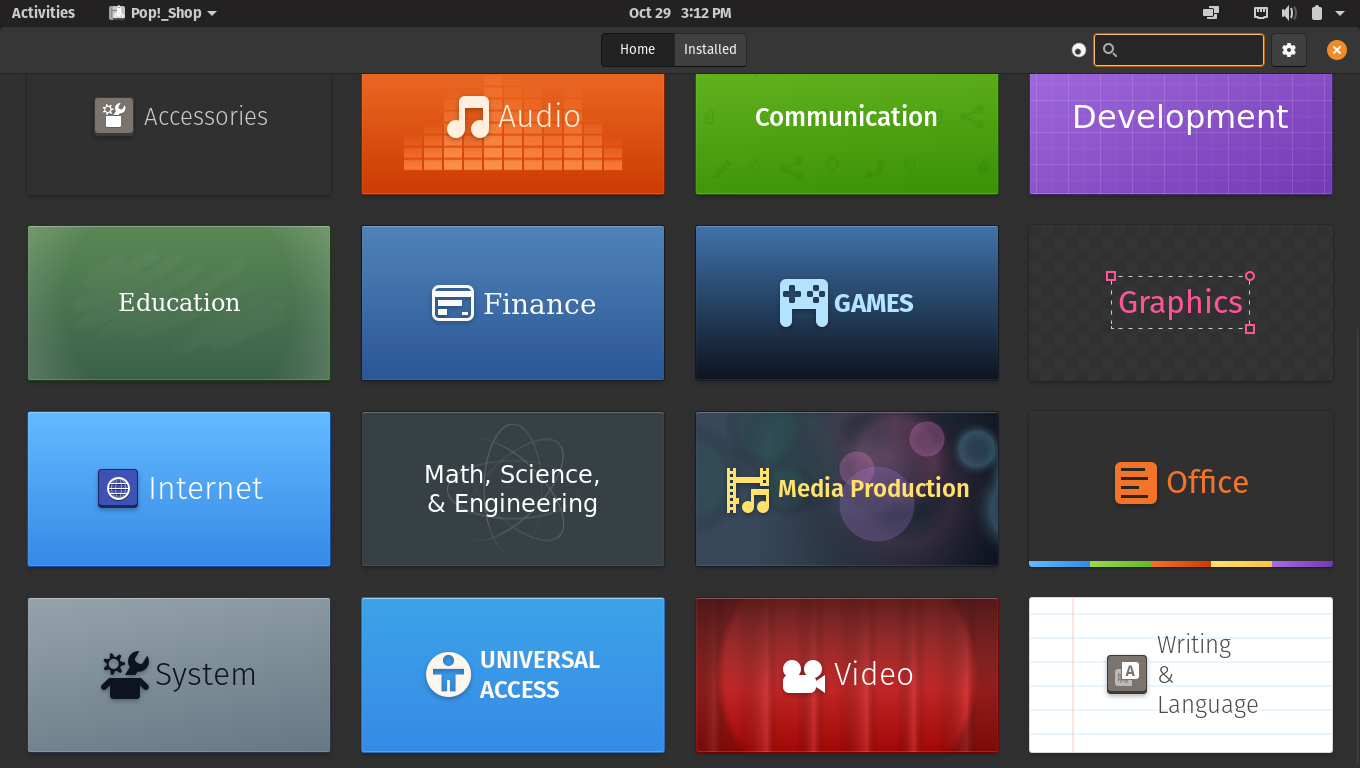The width and height of the screenshot is (1360, 768).
Task: Open the Communication category
Action: tap(847, 133)
